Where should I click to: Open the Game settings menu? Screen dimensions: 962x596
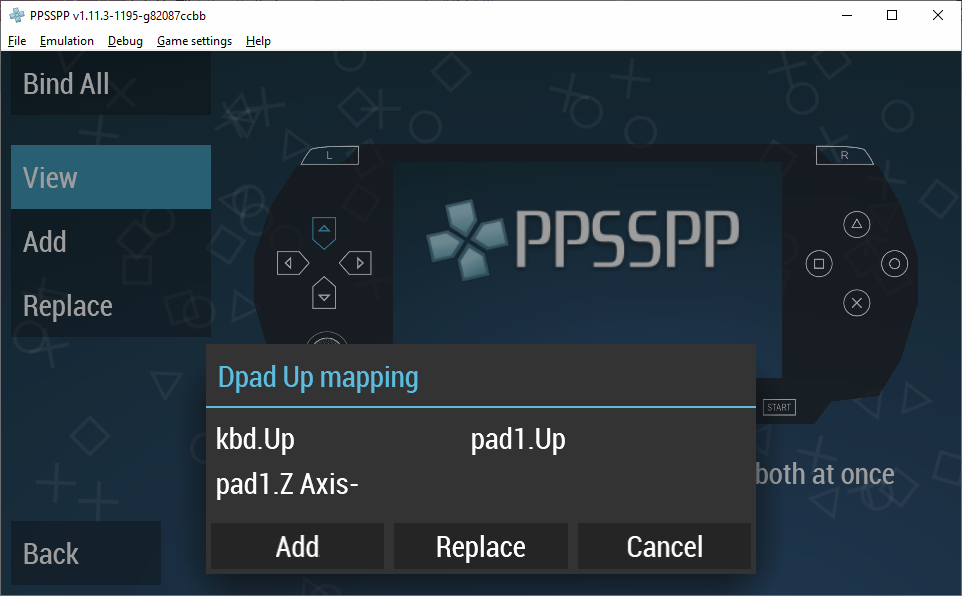(194, 41)
